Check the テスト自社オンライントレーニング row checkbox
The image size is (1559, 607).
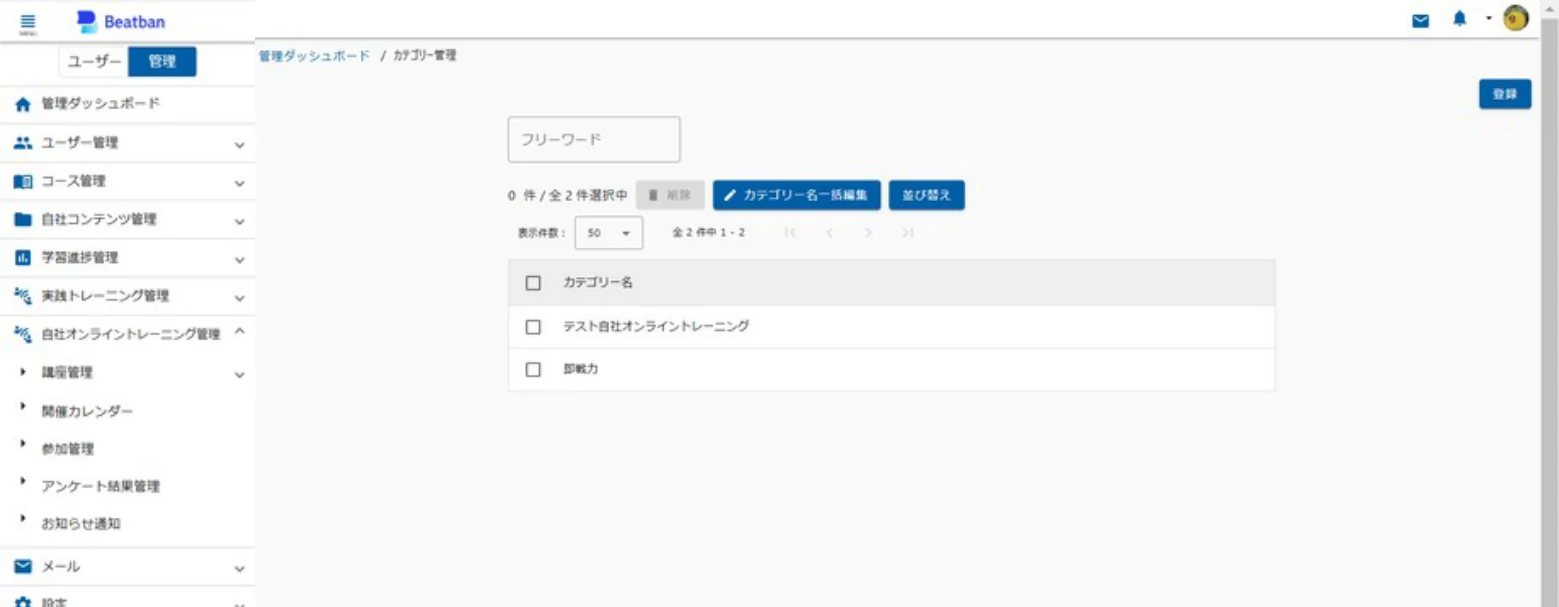533,327
